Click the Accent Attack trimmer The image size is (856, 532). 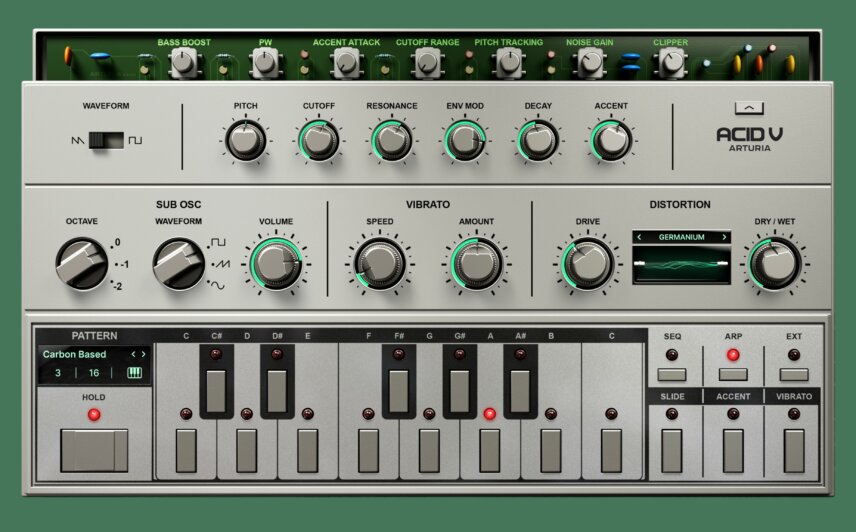click(x=346, y=63)
